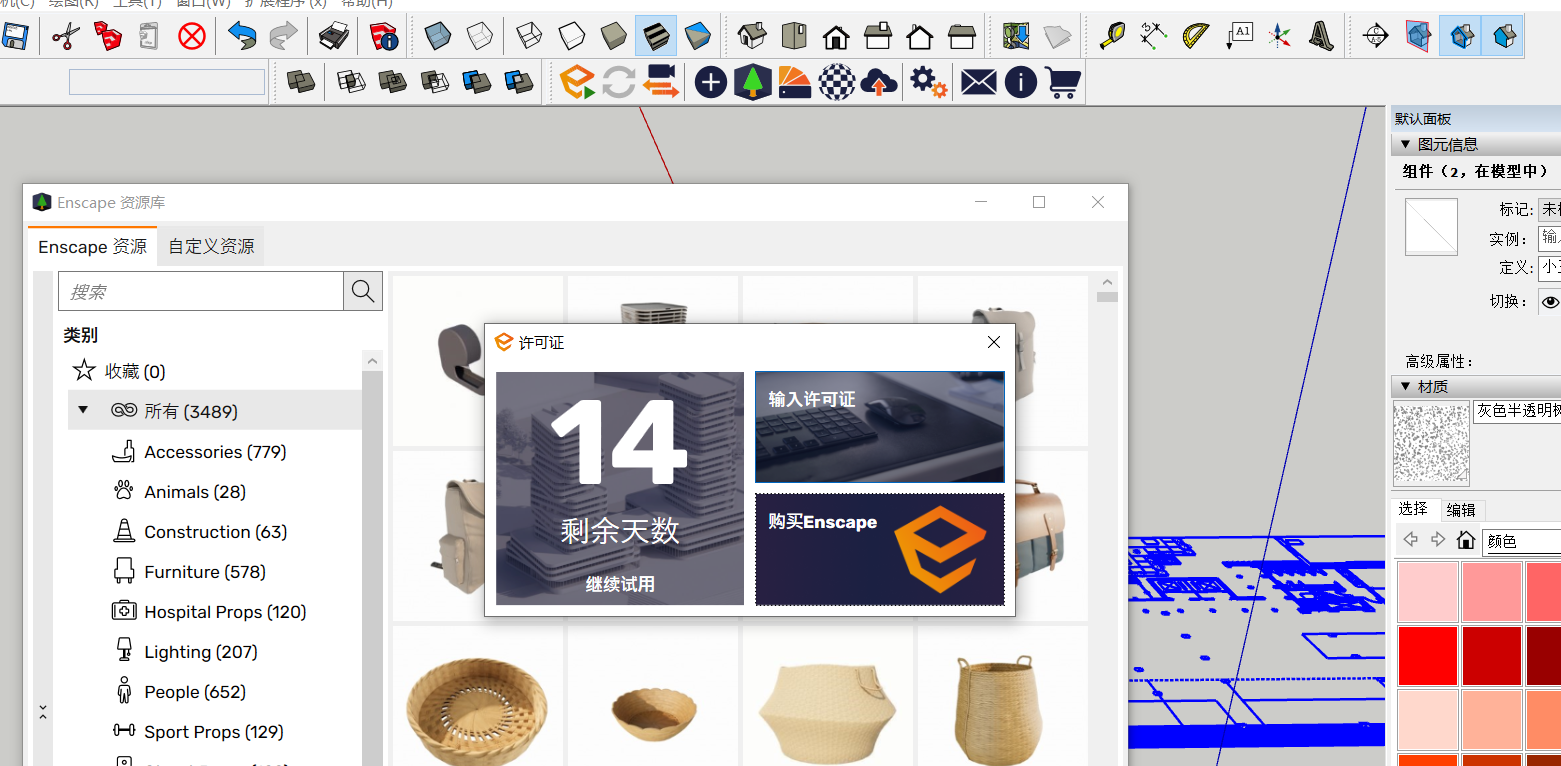
Task: Select the Section Plane tool
Action: pos(1376,37)
